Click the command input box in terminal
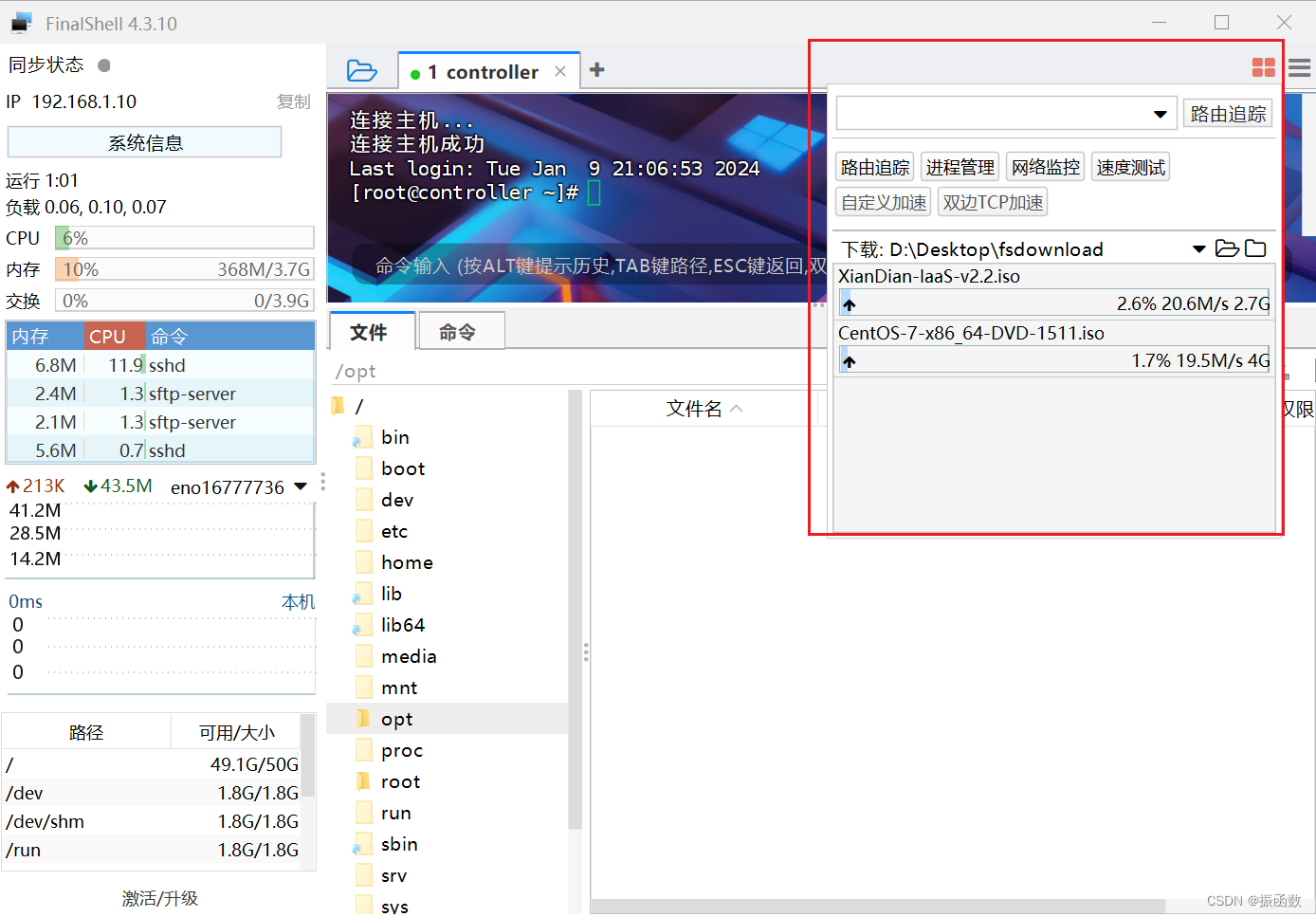The image size is (1316, 917). 599,266
